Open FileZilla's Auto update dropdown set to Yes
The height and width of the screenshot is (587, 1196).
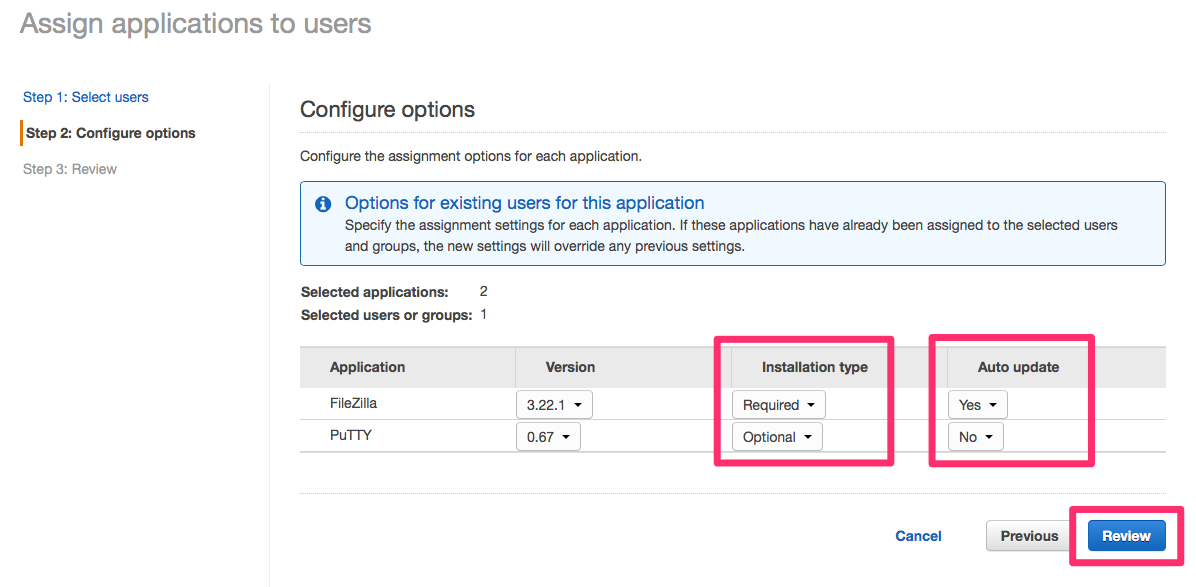coord(977,404)
